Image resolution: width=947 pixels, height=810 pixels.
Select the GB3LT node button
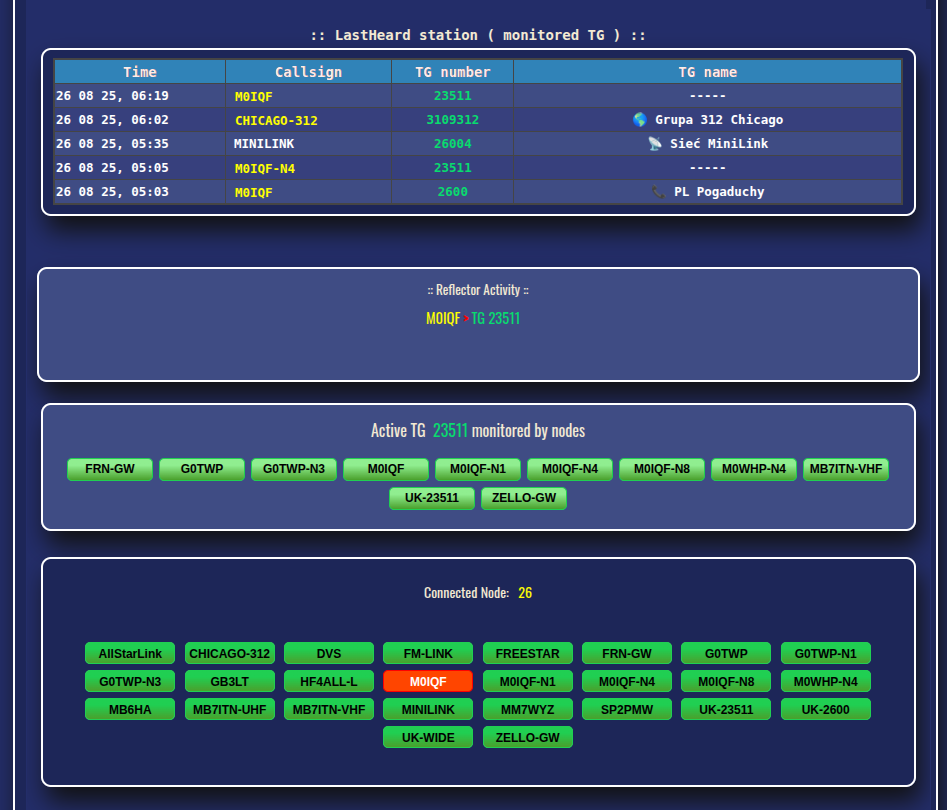pyautogui.click(x=230, y=682)
